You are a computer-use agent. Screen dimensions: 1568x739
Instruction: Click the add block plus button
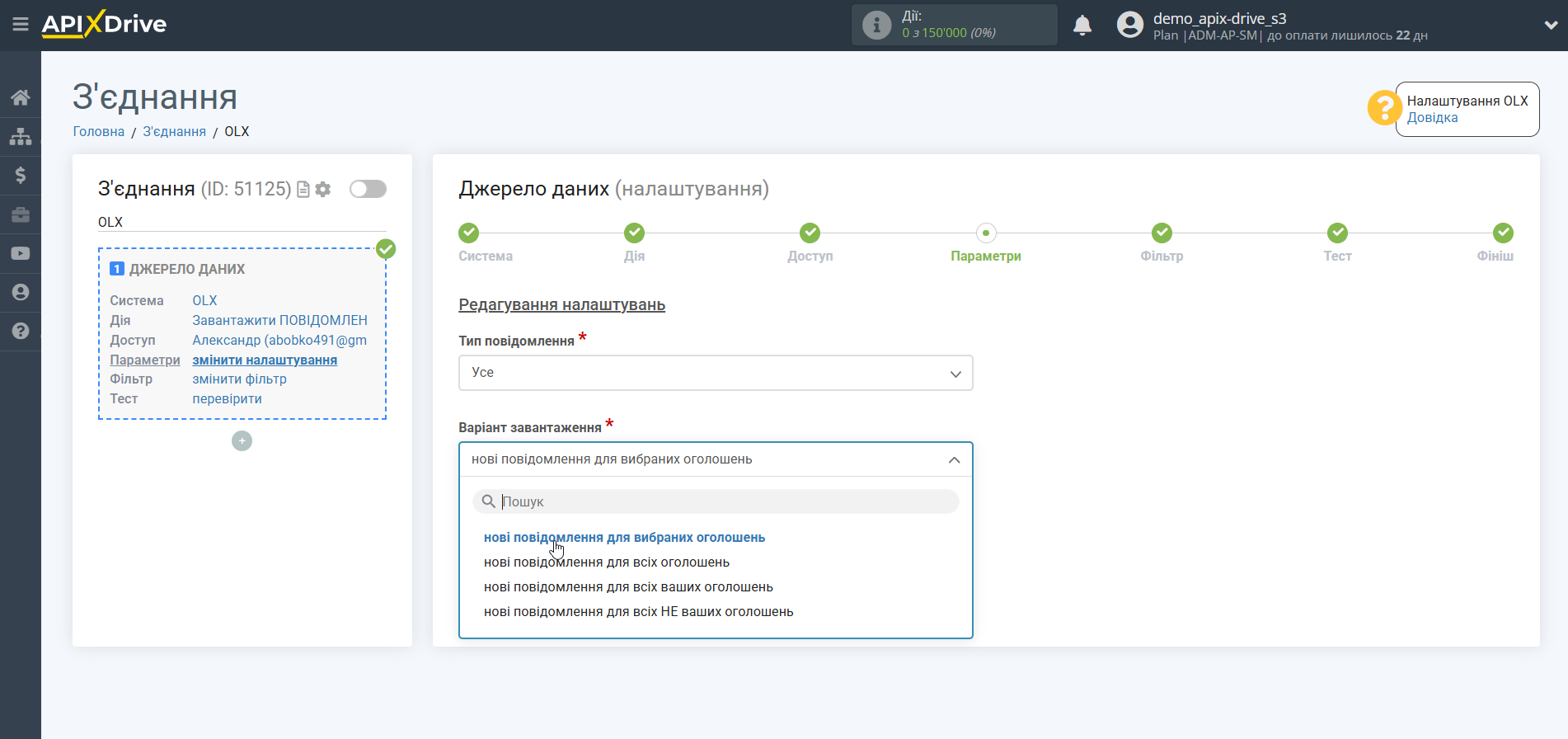(x=242, y=441)
